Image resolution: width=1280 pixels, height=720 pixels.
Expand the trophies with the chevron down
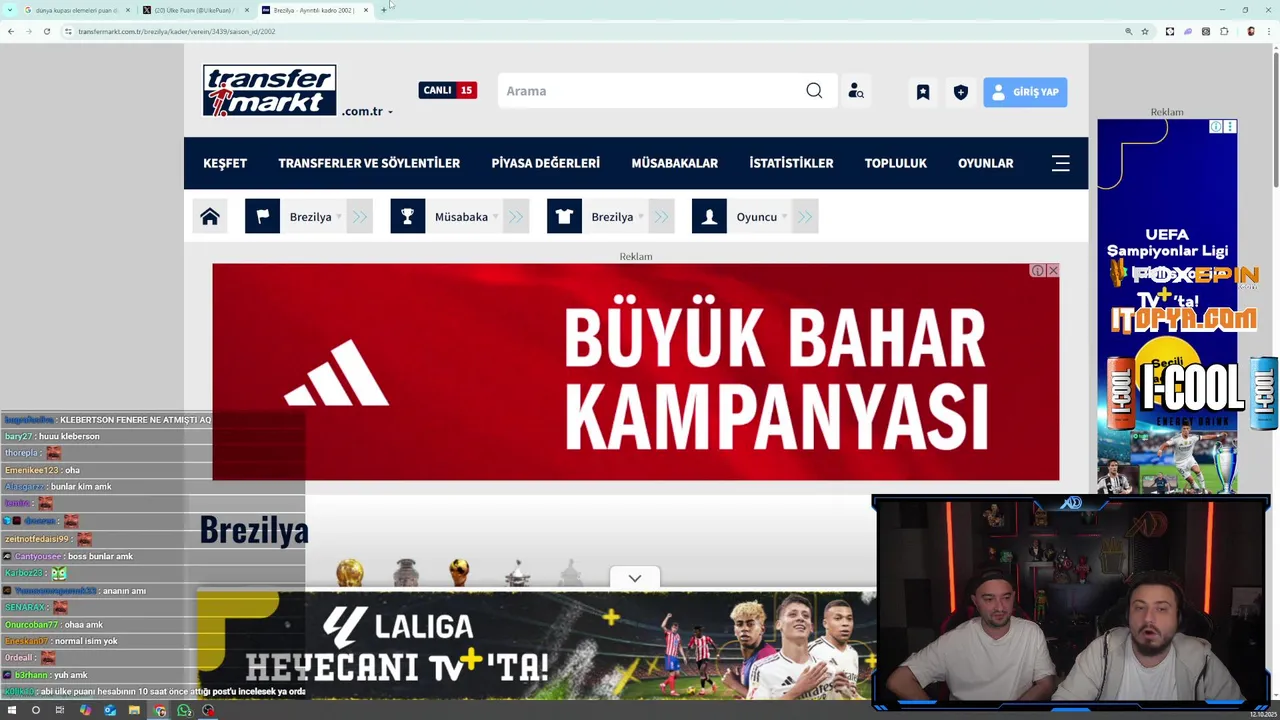tap(635, 578)
